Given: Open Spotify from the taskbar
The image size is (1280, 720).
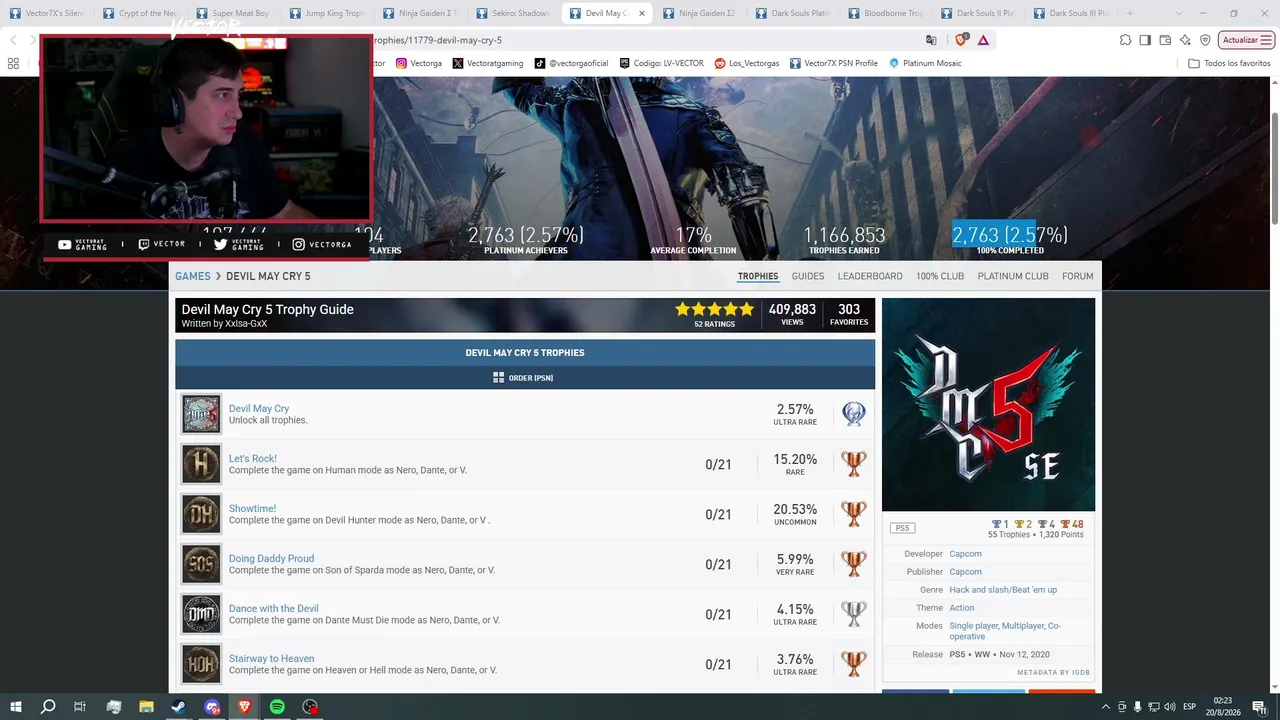Looking at the screenshot, I should tap(277, 707).
